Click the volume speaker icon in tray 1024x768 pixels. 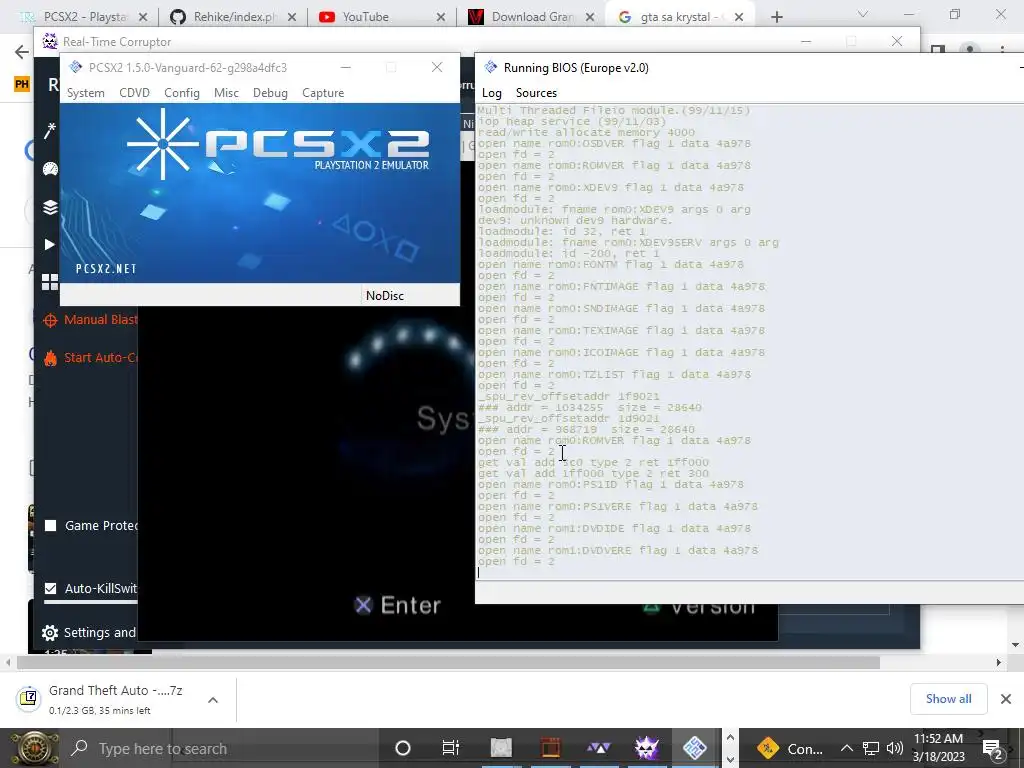(895, 748)
